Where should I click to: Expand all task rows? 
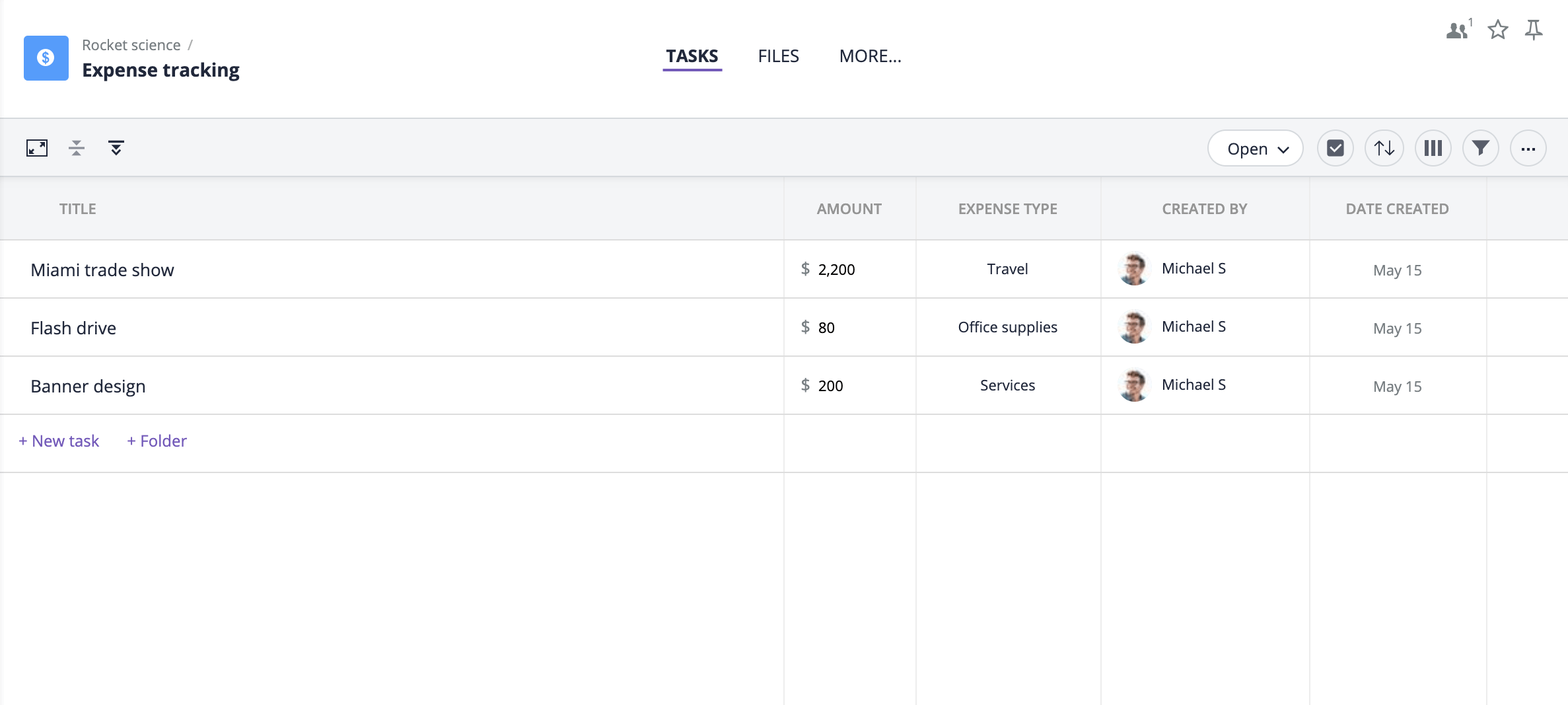tap(116, 148)
